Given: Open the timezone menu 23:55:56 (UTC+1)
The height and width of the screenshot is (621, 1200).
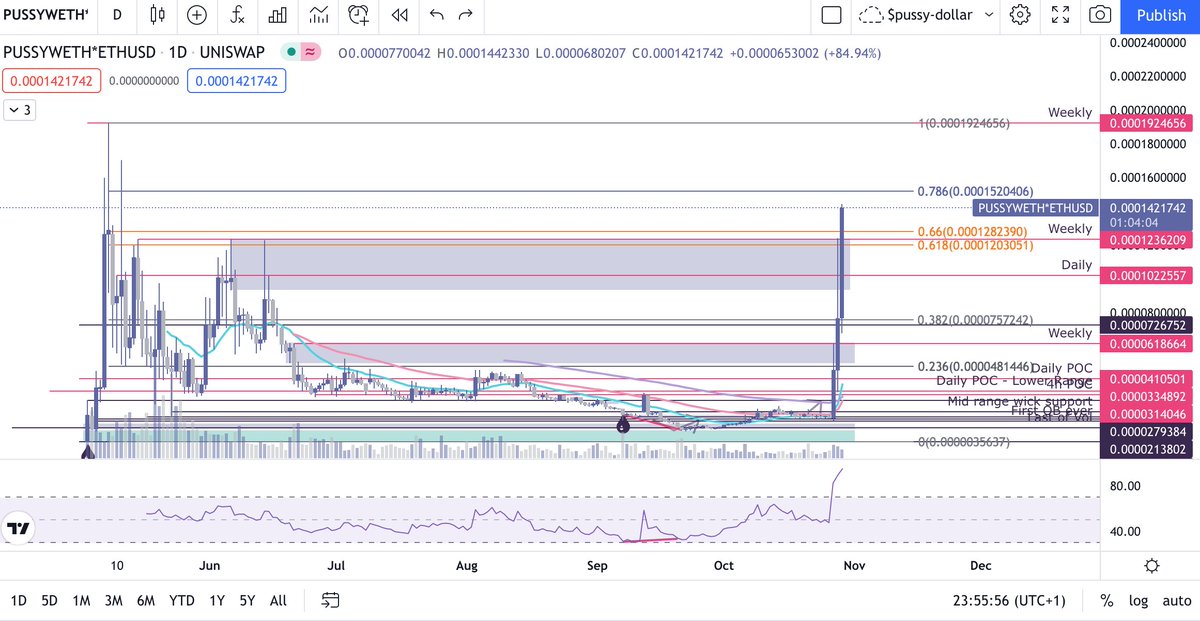Looking at the screenshot, I should point(1011,601).
